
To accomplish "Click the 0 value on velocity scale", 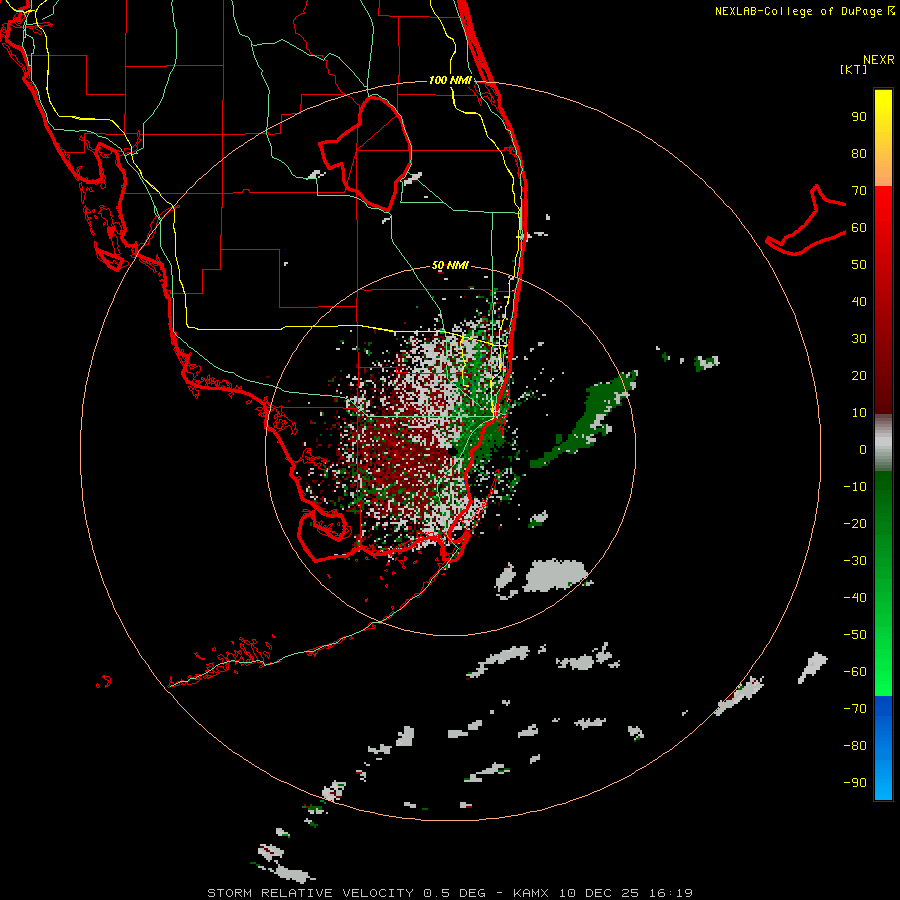I will [863, 450].
